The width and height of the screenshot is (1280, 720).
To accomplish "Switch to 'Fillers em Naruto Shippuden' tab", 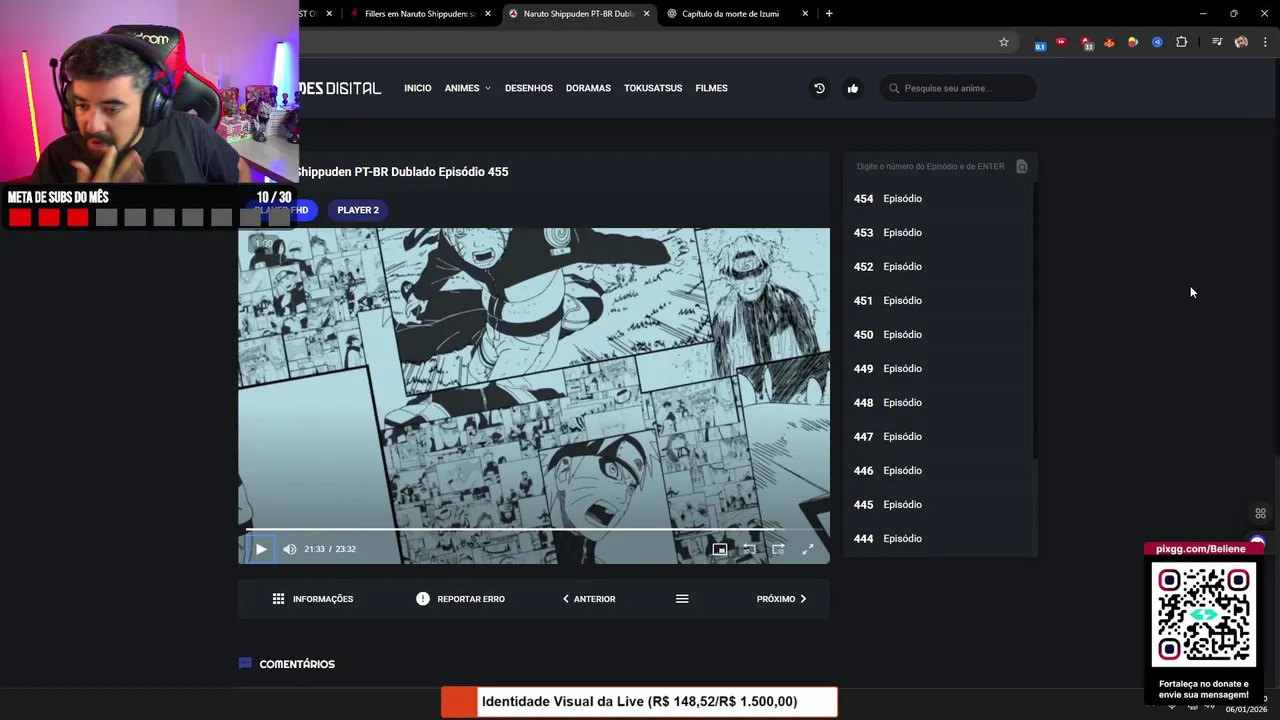I will click(419, 14).
